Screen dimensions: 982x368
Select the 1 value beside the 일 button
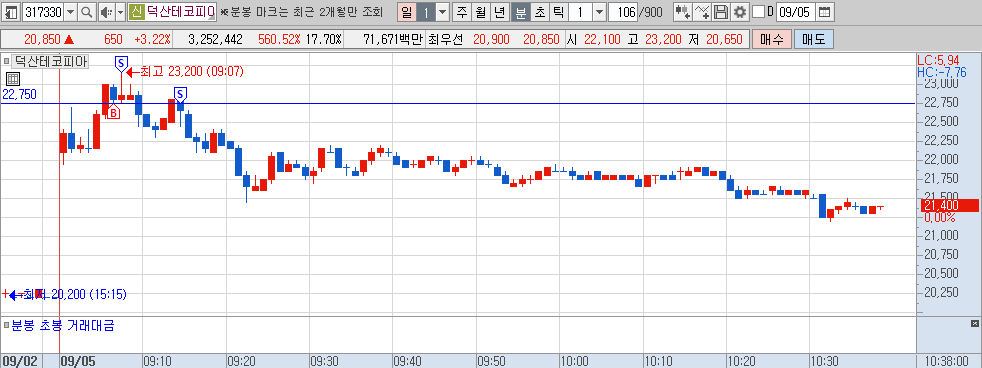426,12
